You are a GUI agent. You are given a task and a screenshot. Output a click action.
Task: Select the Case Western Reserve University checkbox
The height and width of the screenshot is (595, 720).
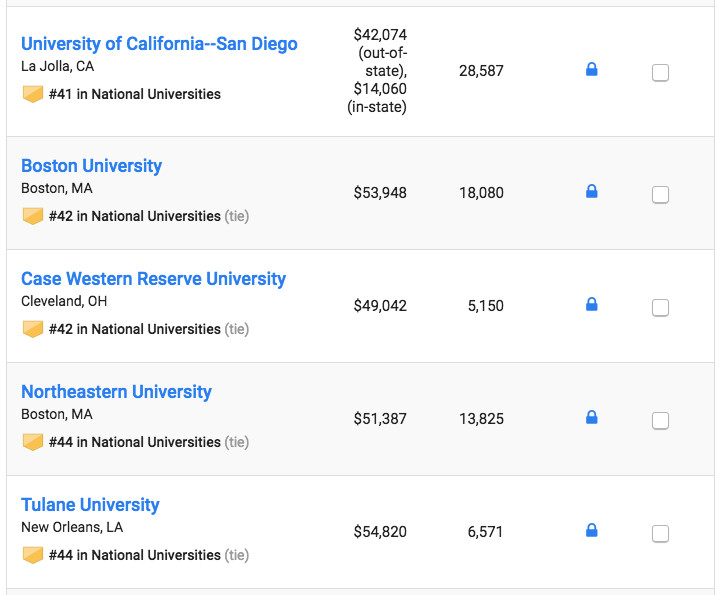pos(660,308)
